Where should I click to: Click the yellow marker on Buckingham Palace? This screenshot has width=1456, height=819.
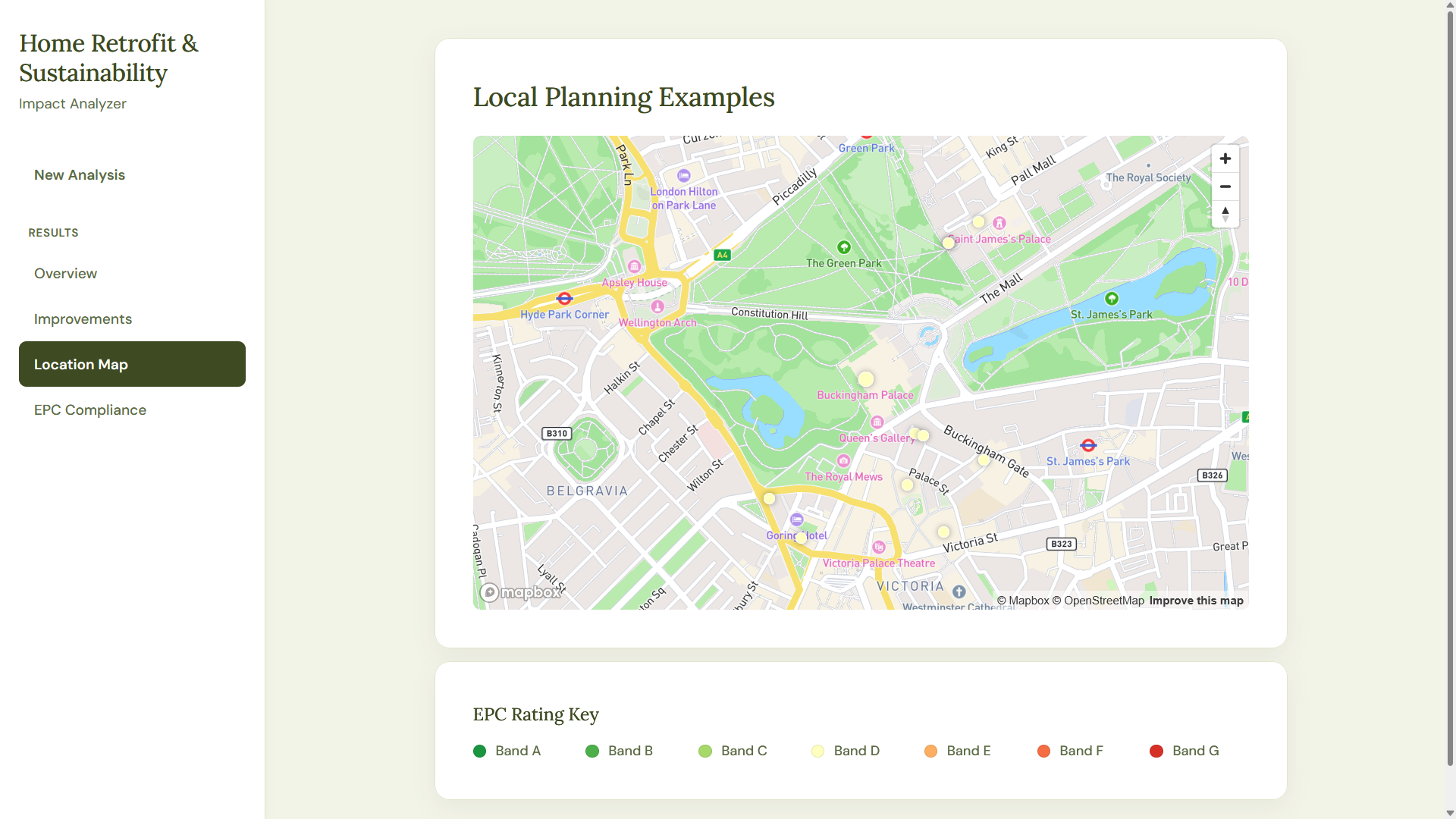pos(865,379)
